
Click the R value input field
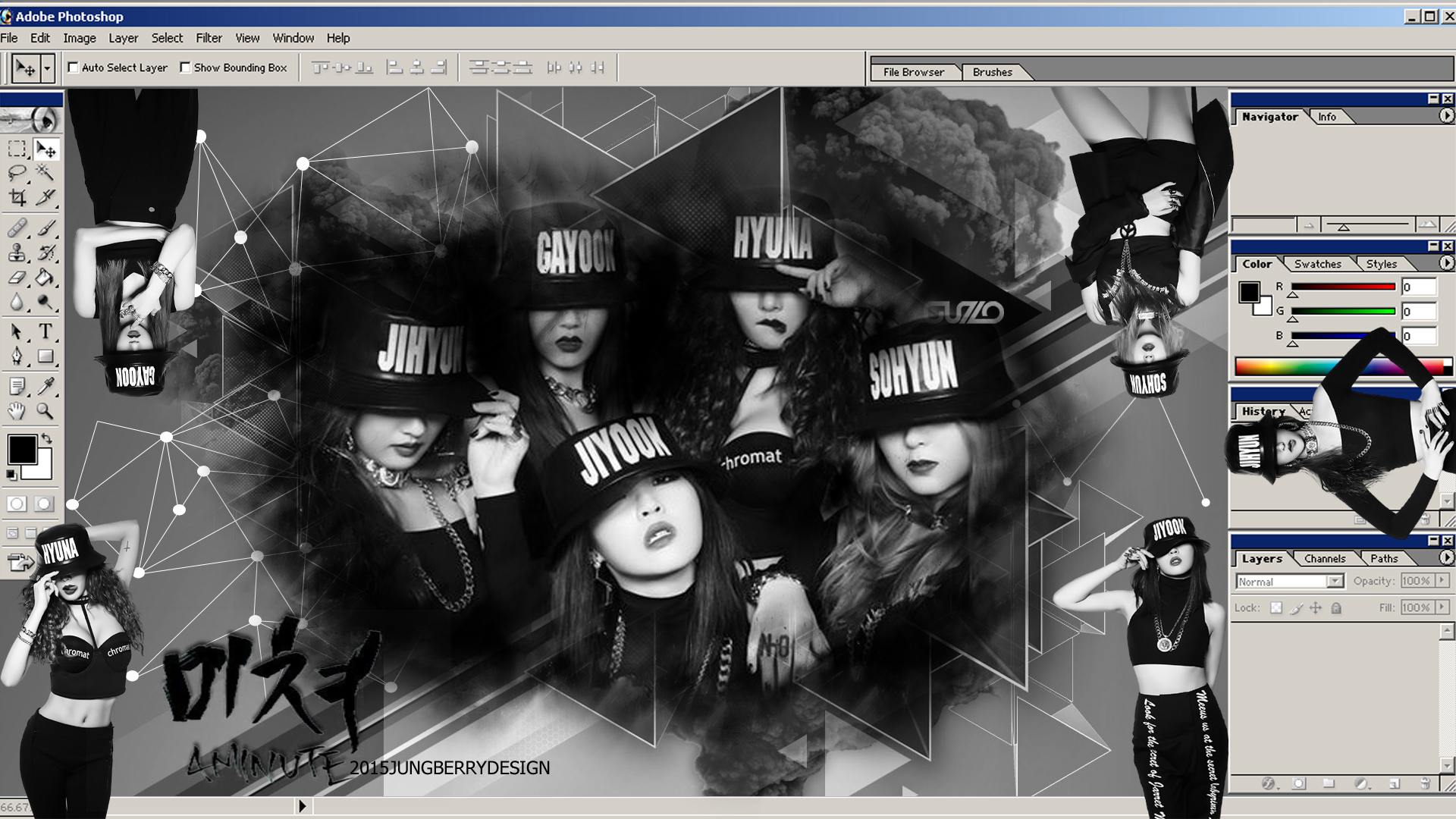pos(1417,287)
